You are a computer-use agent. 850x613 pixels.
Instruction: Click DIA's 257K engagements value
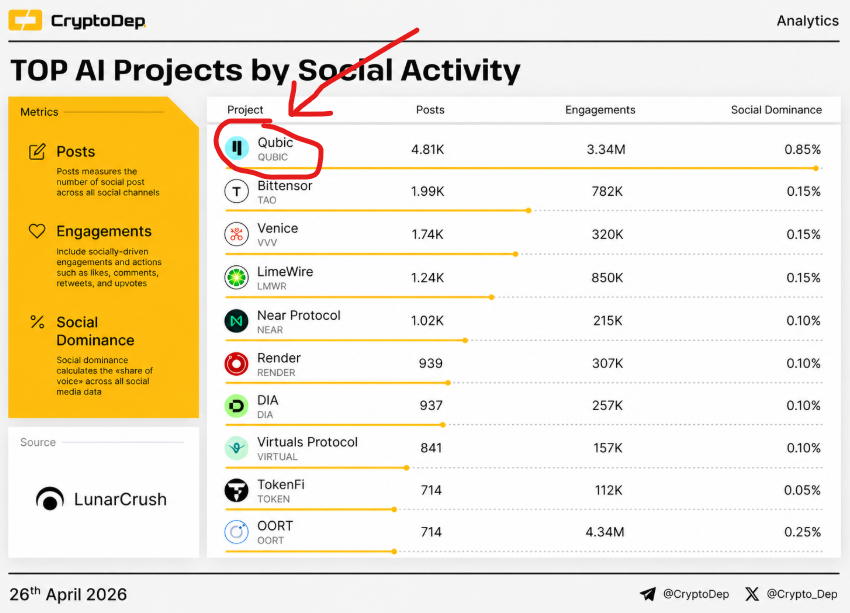tap(607, 406)
